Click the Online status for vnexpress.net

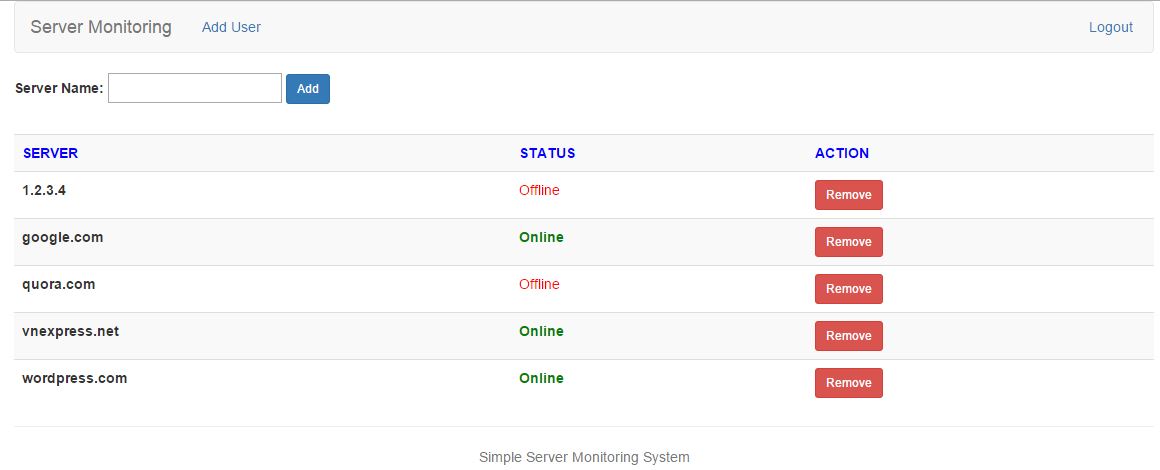click(x=542, y=331)
